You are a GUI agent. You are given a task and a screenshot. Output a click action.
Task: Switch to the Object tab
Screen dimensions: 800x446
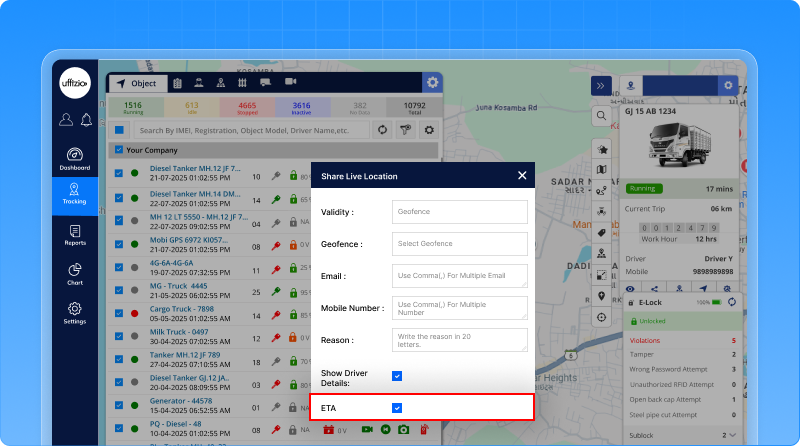135,83
